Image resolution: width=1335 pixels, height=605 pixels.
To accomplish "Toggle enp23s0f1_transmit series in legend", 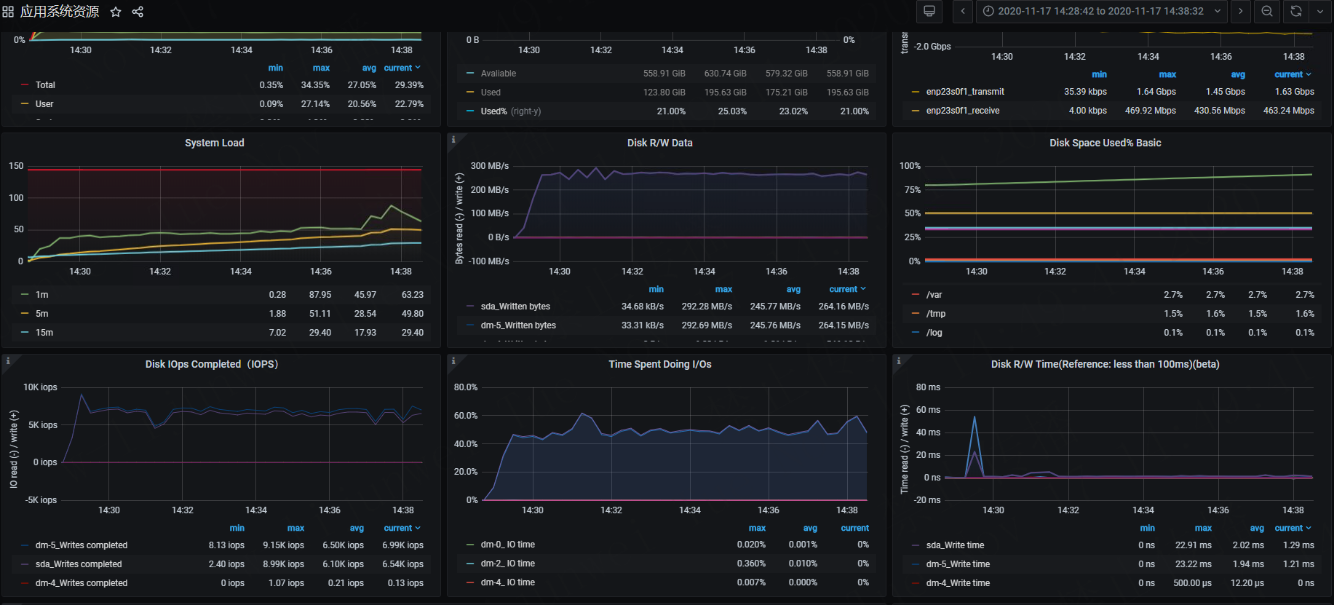I will (x=965, y=92).
